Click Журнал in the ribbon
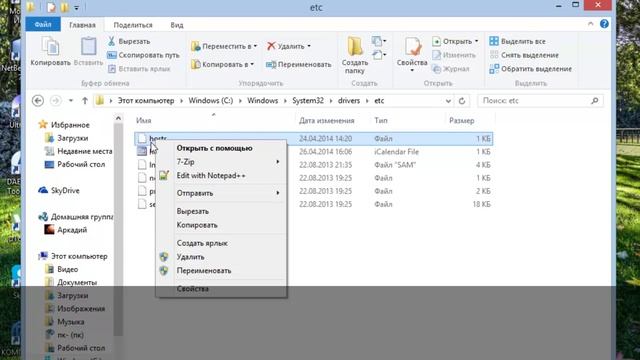The height and width of the screenshot is (360, 640). click(x=451, y=69)
